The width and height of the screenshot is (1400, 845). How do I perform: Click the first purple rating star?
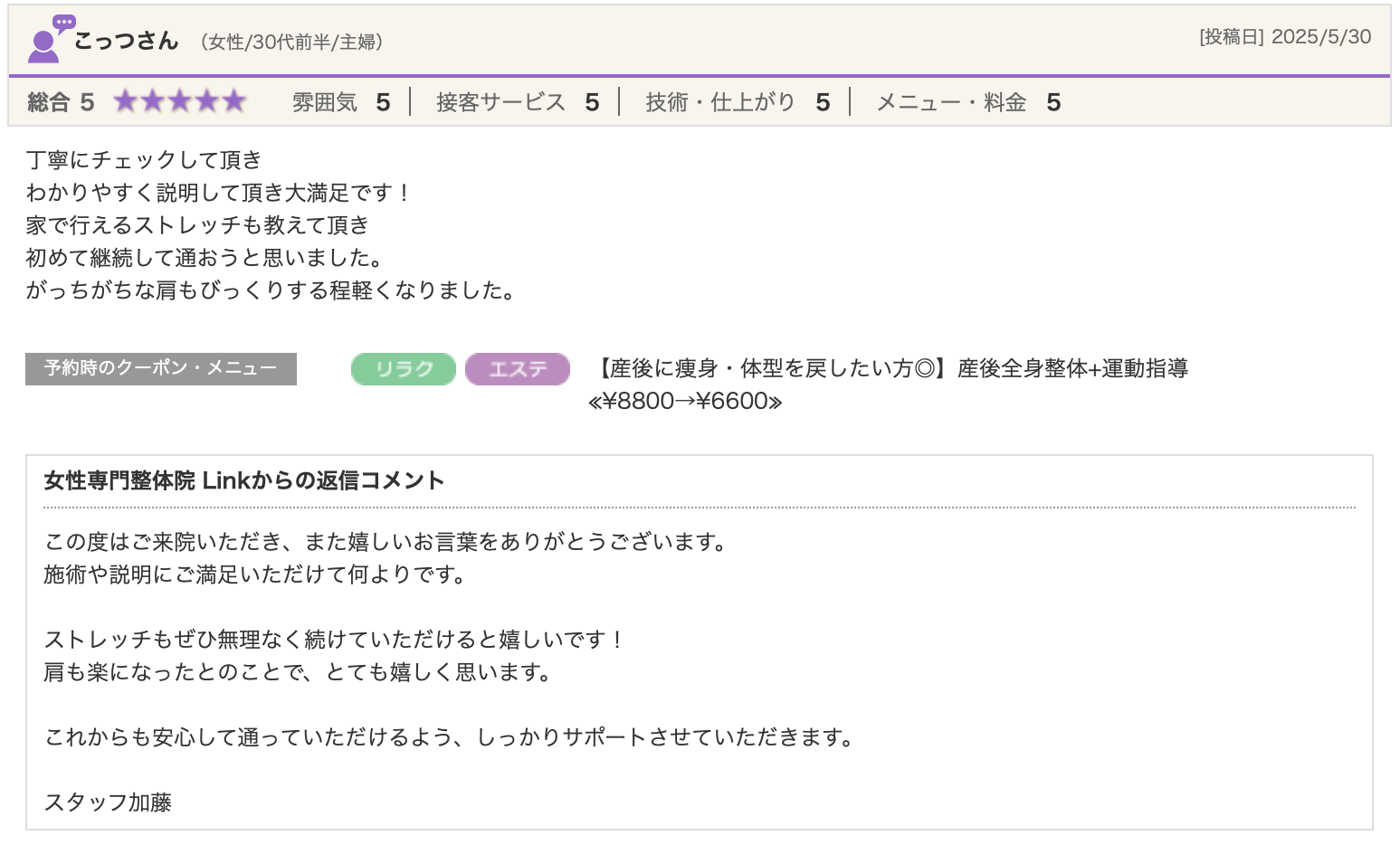[x=125, y=101]
